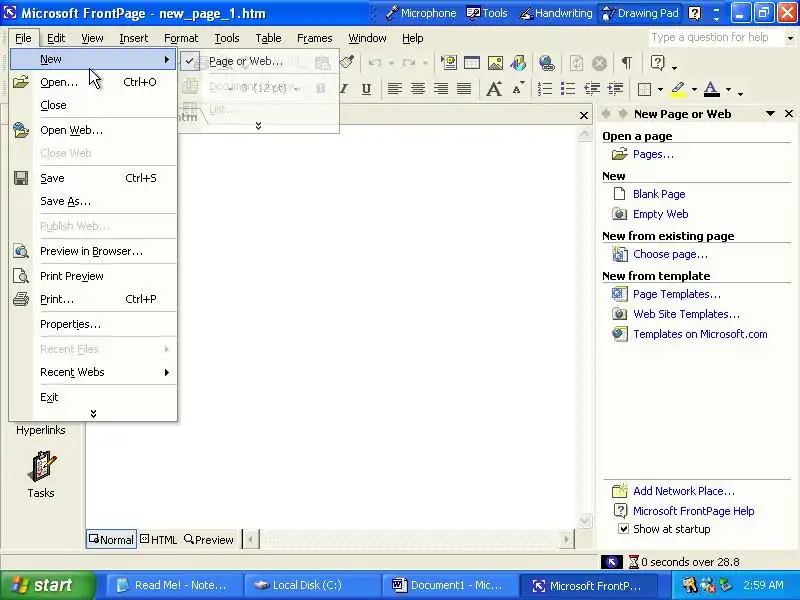800x600 pixels.
Task: Click Properties in the File menu
Action: tap(93, 324)
